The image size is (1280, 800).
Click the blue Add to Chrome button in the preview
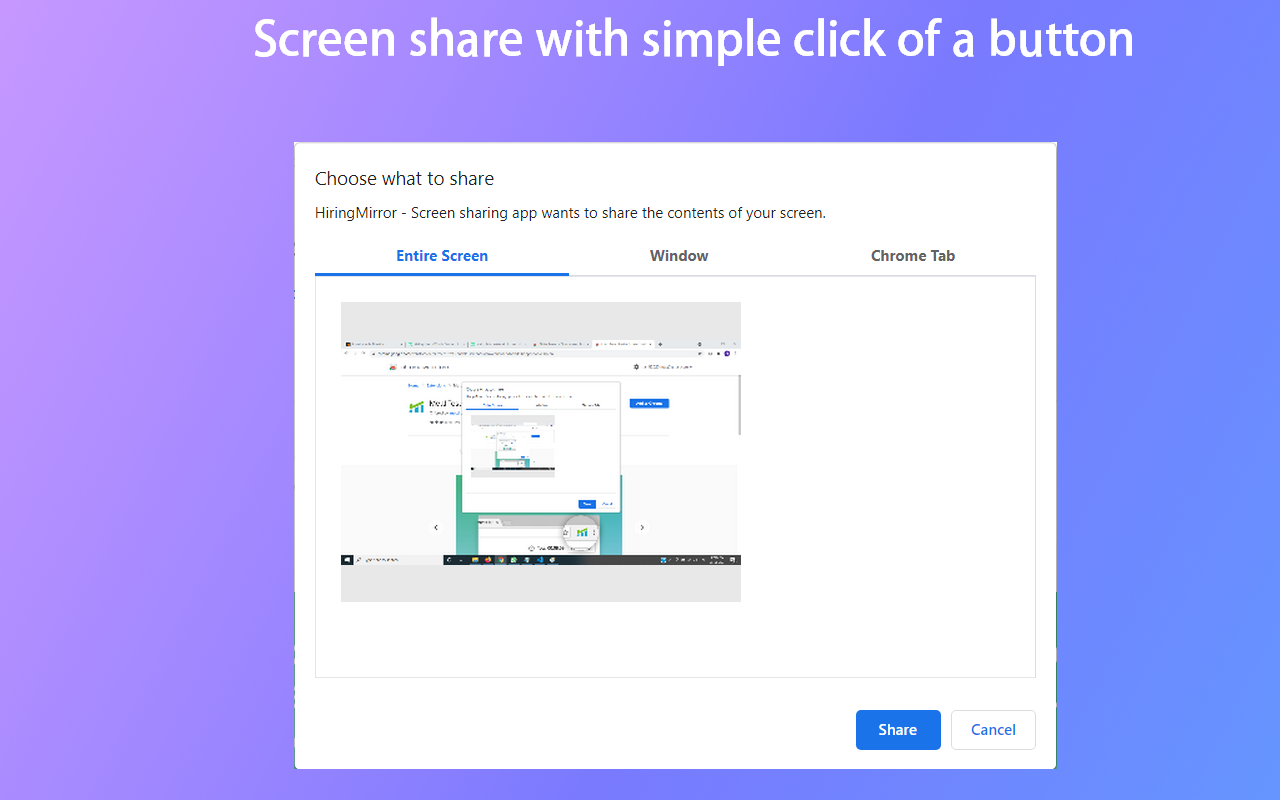[650, 404]
